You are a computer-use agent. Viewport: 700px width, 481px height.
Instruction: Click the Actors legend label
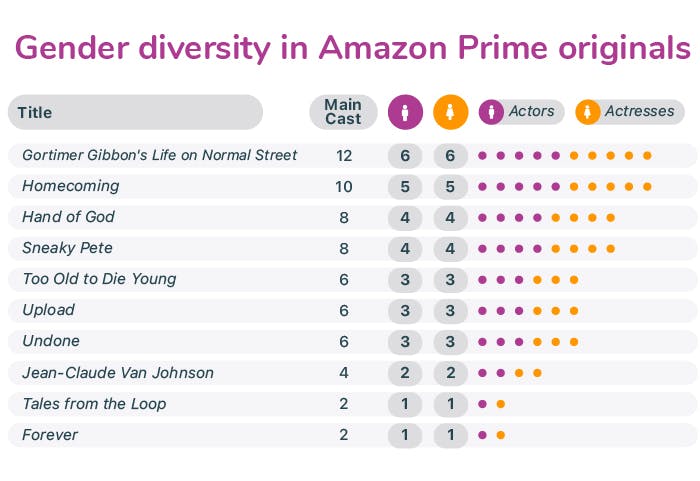pos(532,112)
